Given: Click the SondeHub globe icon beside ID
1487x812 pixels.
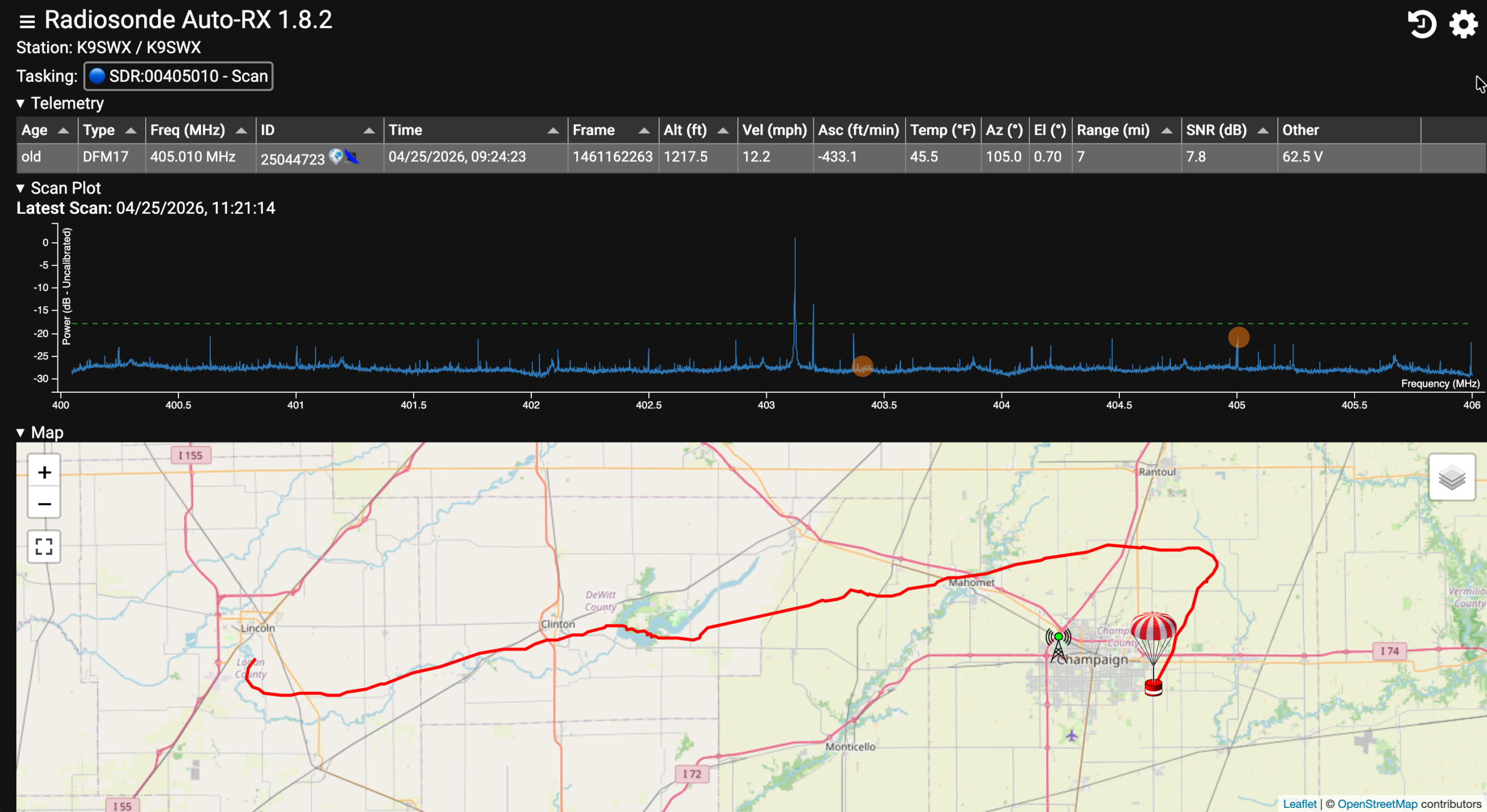Looking at the screenshot, I should [336, 156].
